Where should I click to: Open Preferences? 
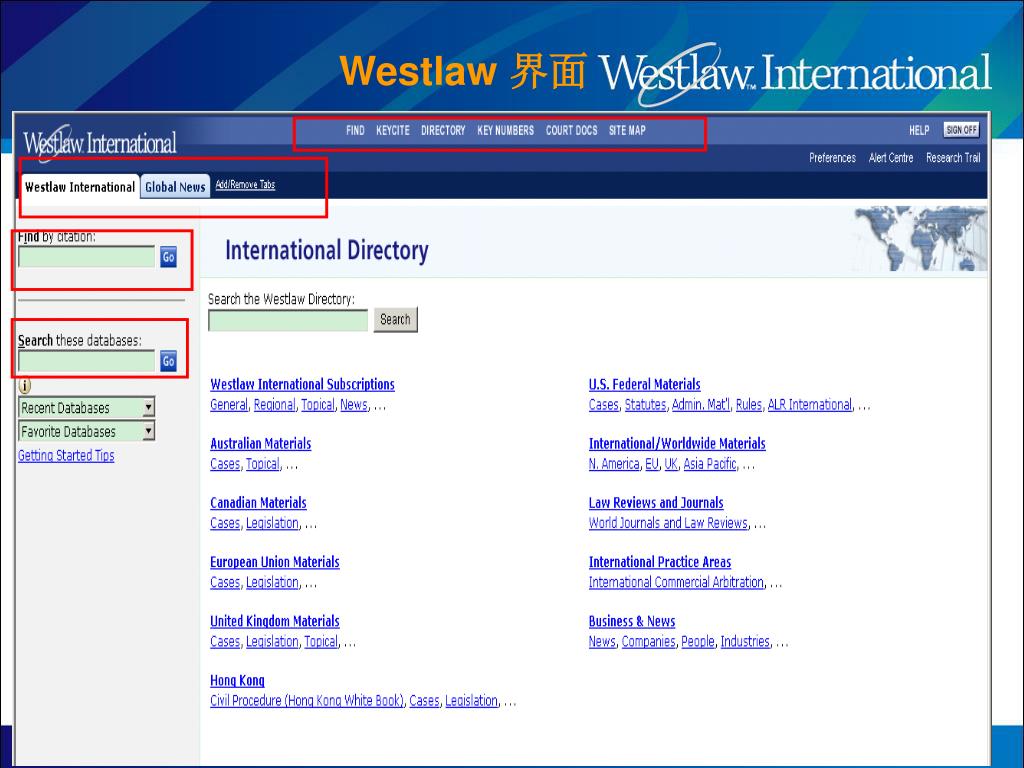pyautogui.click(x=832, y=158)
